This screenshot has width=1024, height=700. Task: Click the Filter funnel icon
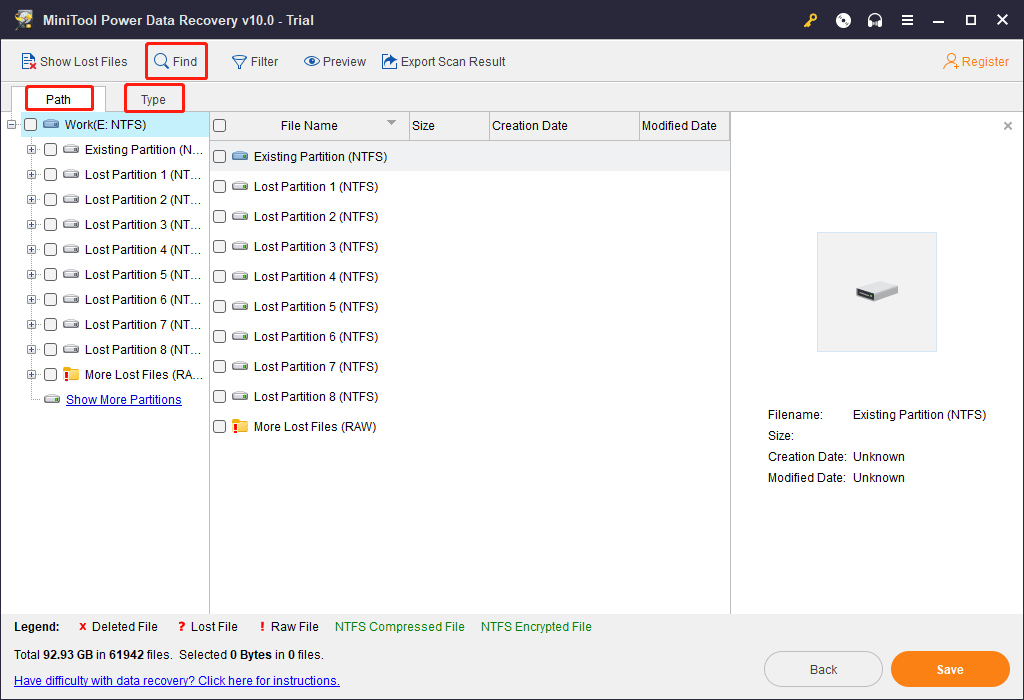click(x=239, y=61)
